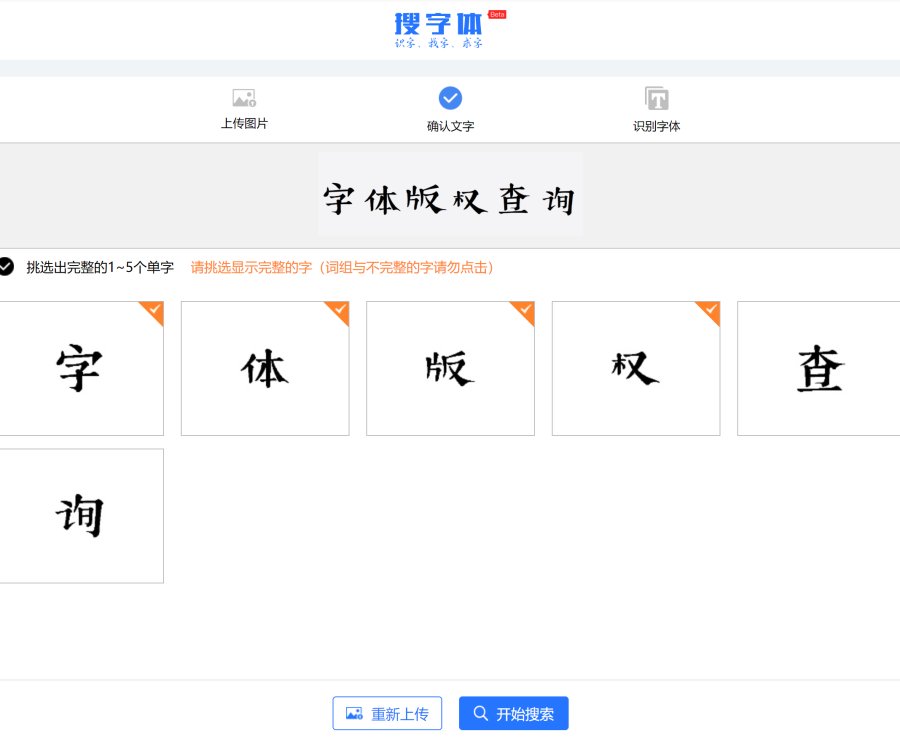Viewport: 900px width, 739px height.
Task: Click the picture icon above 上传图片
Action: [243, 98]
